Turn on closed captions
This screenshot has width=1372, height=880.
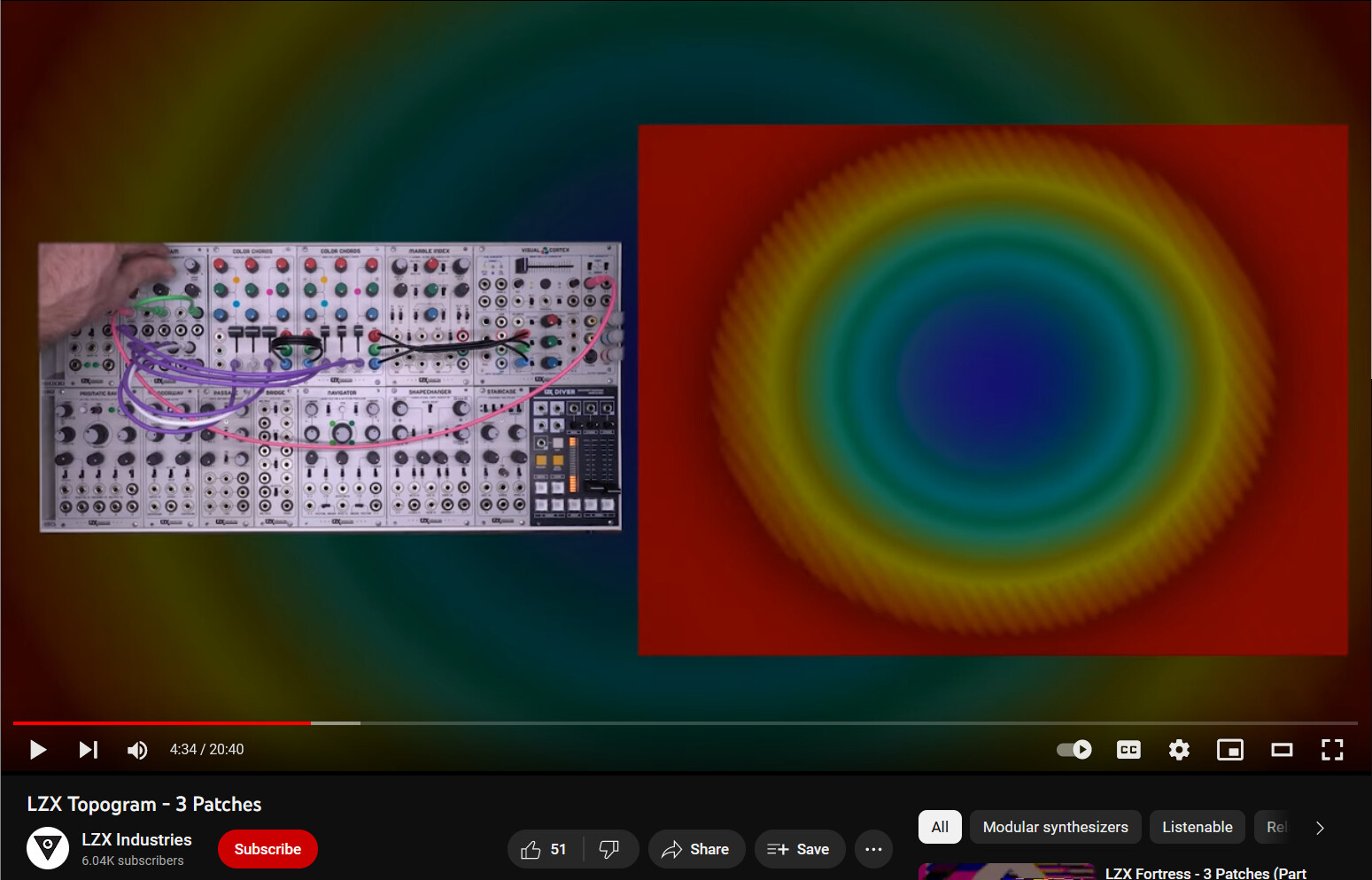click(x=1128, y=750)
